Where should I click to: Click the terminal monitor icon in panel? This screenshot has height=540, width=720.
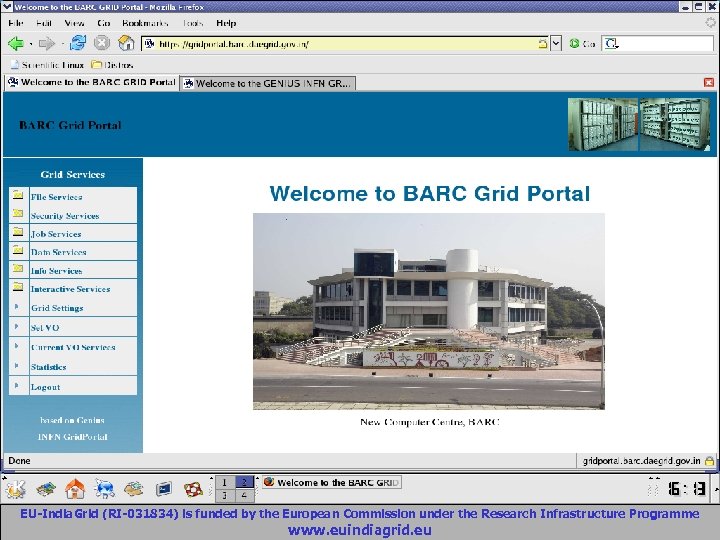point(163,489)
